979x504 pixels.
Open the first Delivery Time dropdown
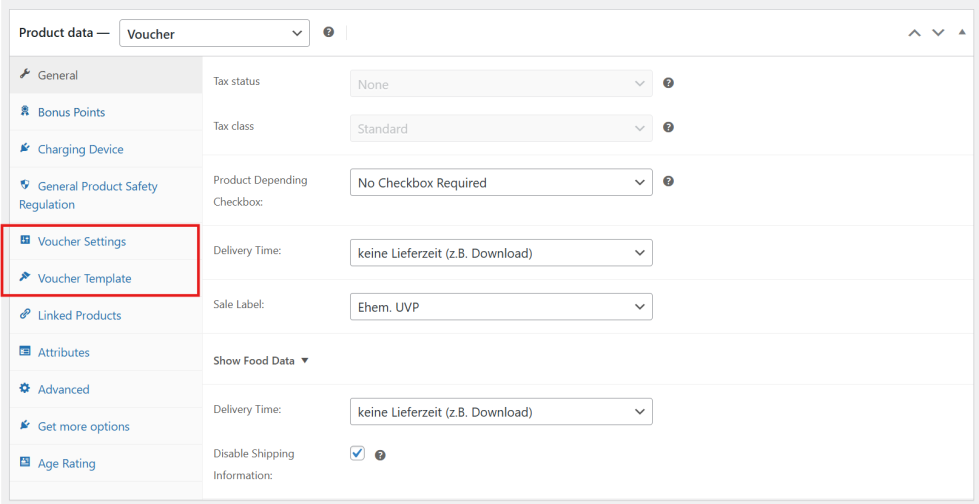tap(501, 253)
